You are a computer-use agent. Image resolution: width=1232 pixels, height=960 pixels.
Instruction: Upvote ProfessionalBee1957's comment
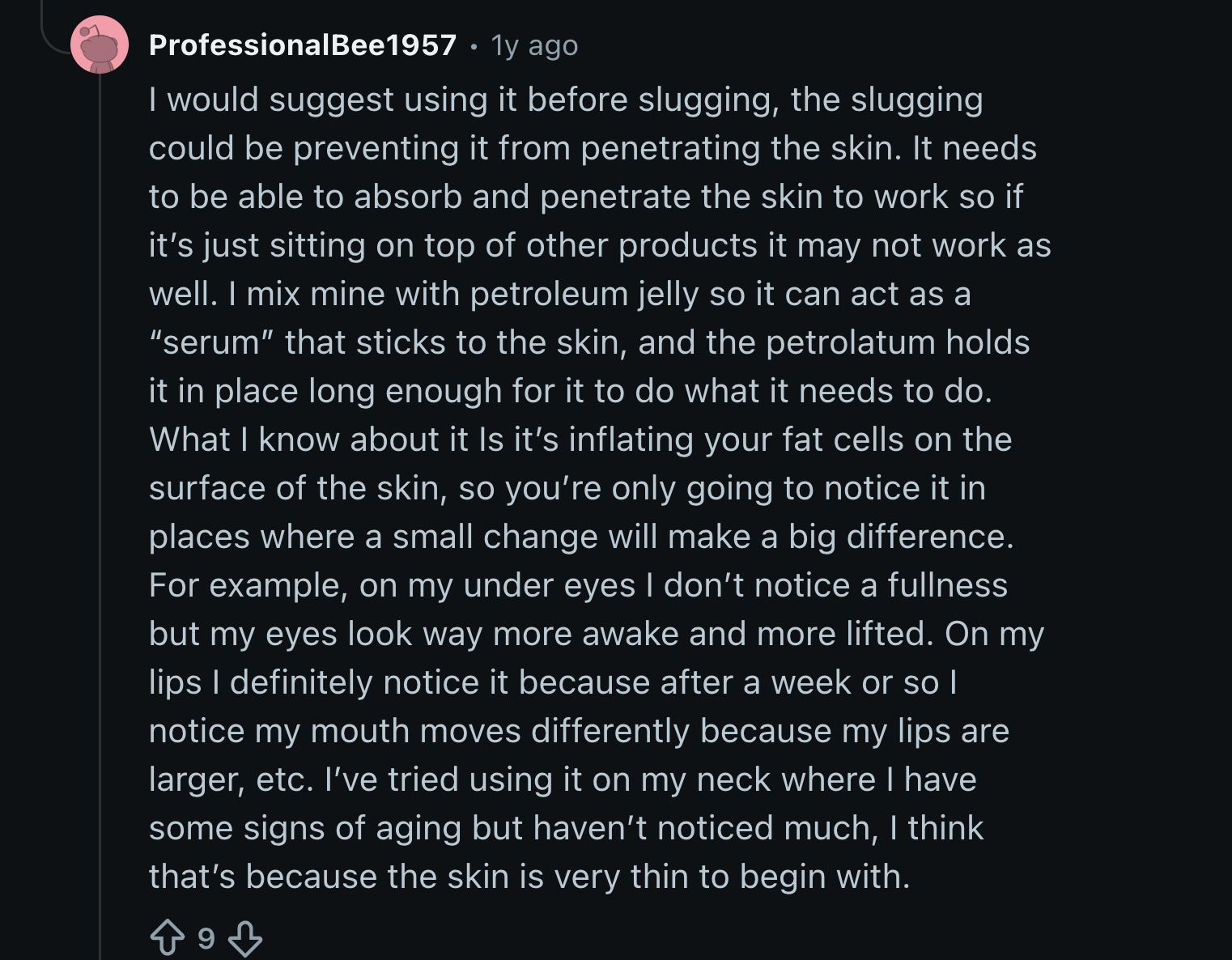click(168, 938)
